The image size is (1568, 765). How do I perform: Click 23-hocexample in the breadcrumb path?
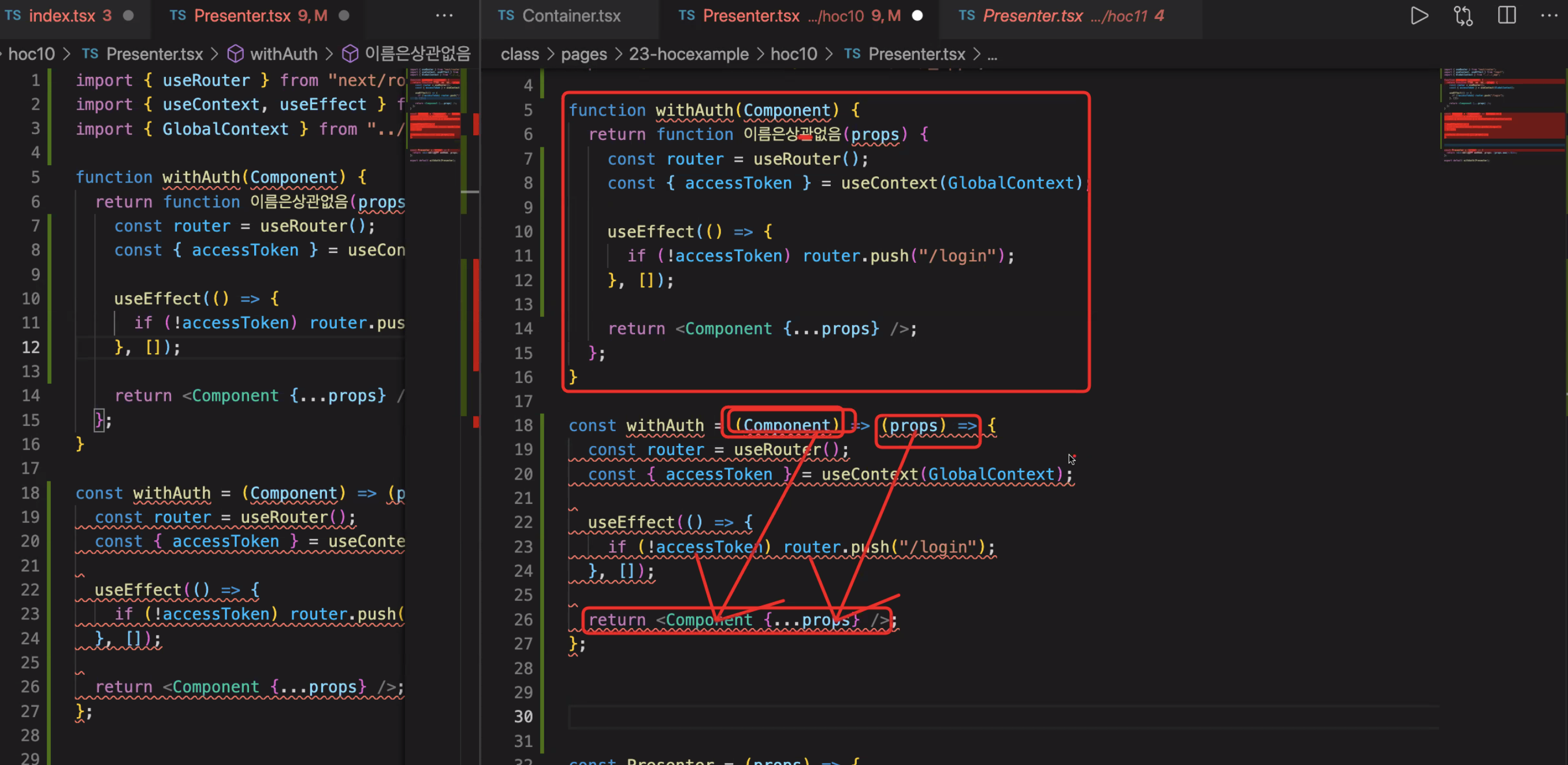pos(689,54)
